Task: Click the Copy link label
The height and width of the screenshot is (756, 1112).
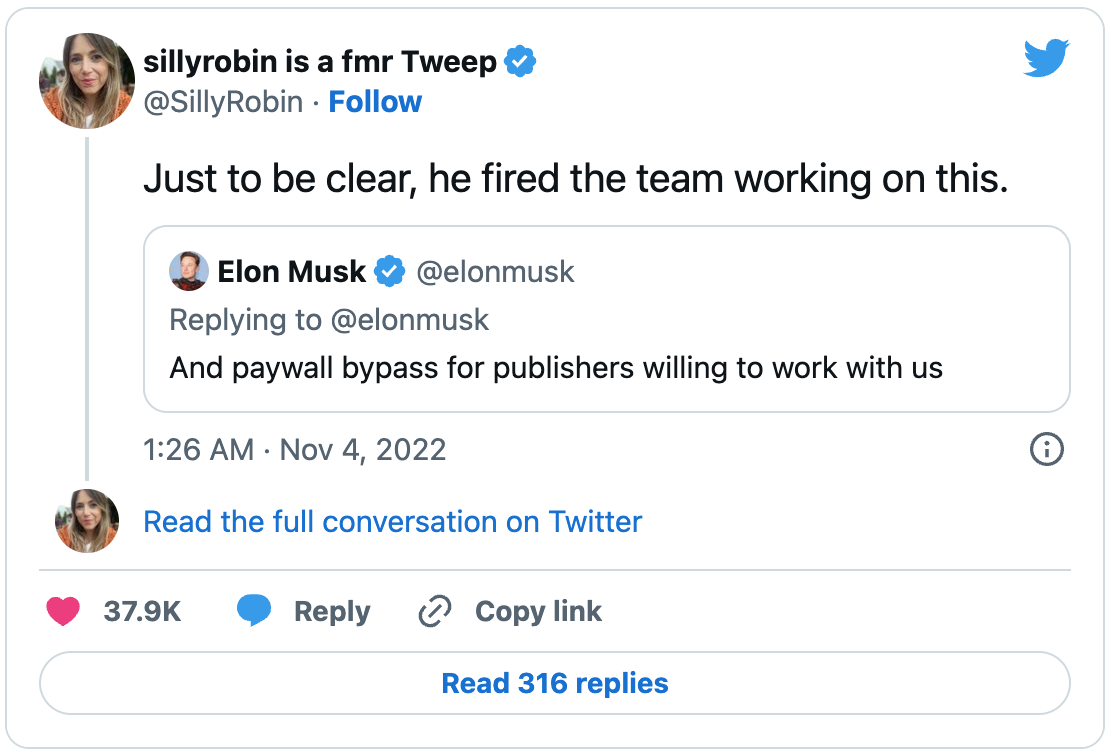Action: pos(538,612)
